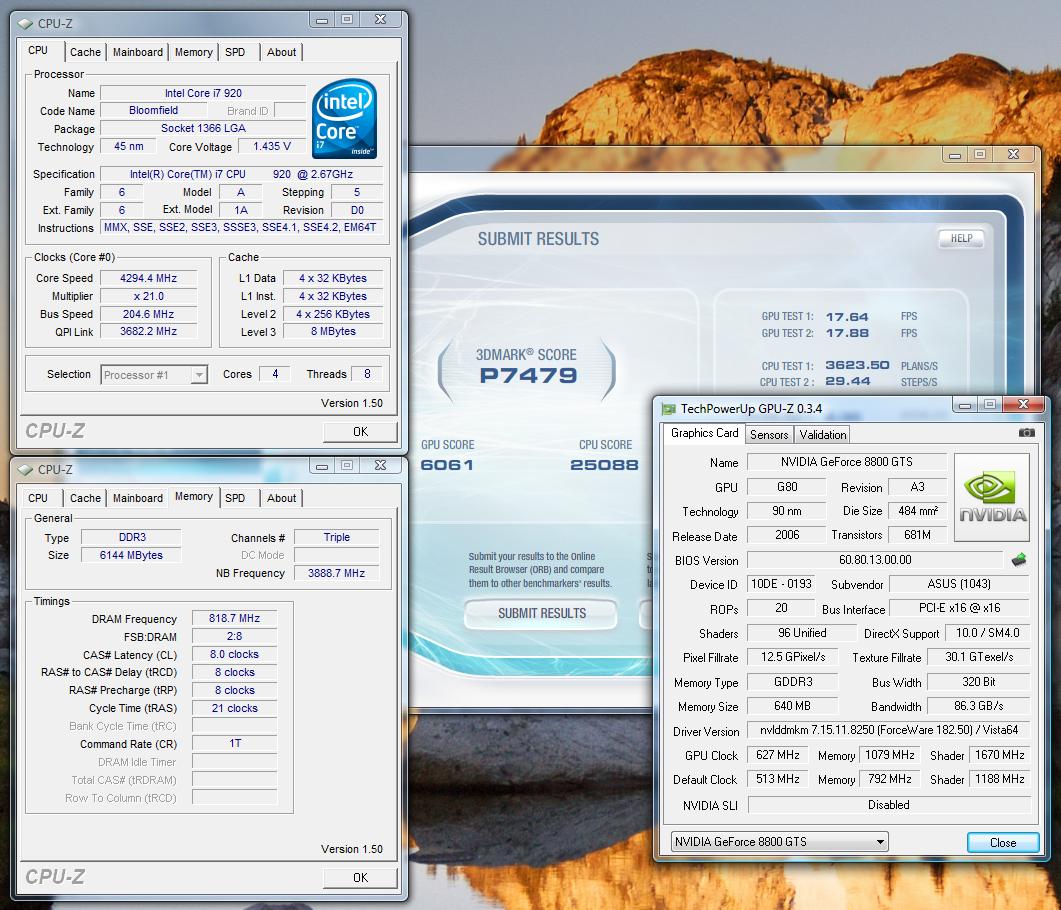Click the Multiplier value x 21.0

pos(149,296)
